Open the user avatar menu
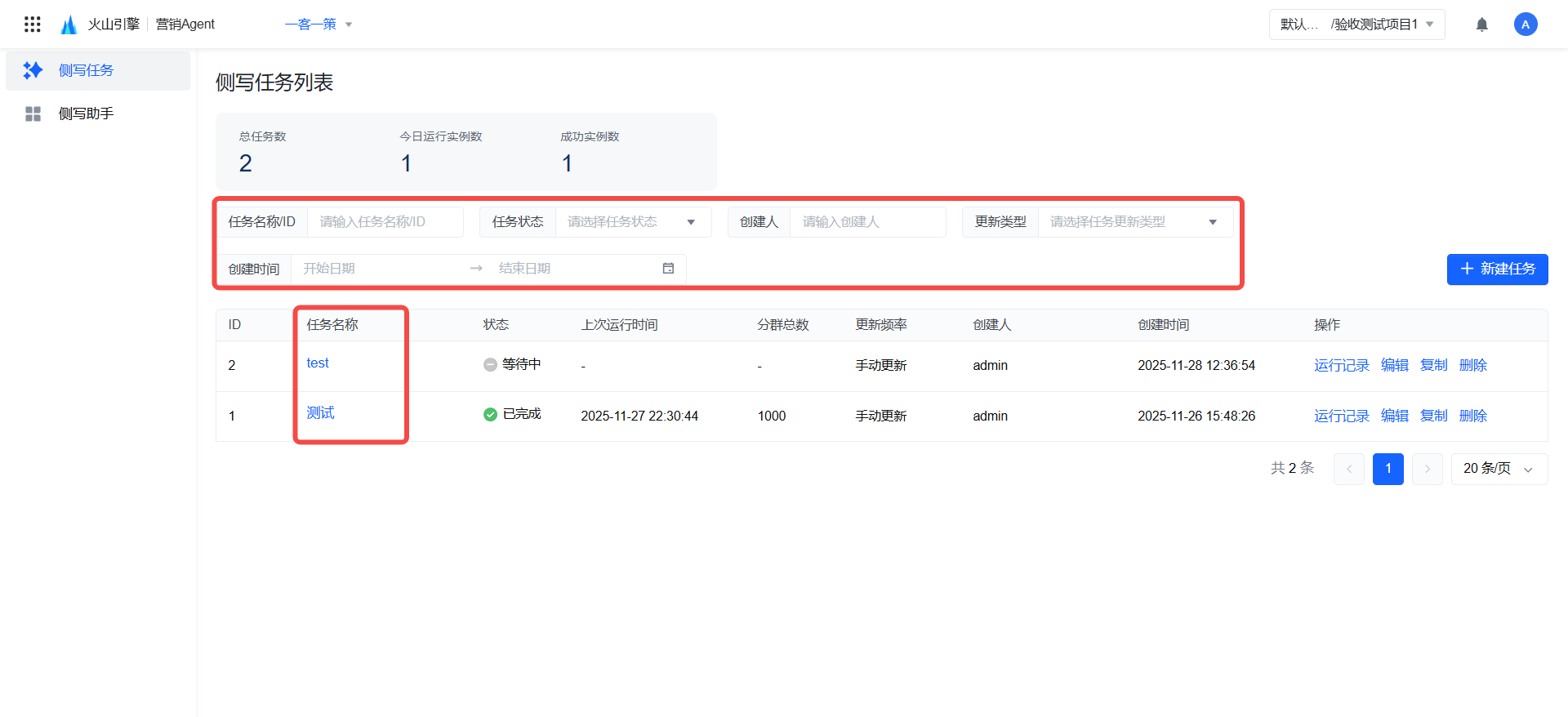The width and height of the screenshot is (1568, 717). (x=1525, y=24)
